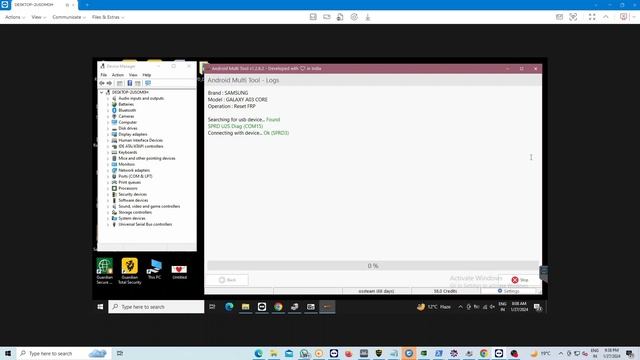Click the remote notification center icon
Screen dimensions: 640x360
click(x=538, y=307)
